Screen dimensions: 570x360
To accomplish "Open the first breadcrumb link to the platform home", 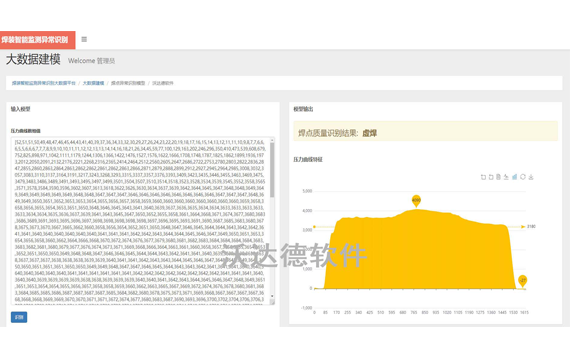I will tap(44, 83).
